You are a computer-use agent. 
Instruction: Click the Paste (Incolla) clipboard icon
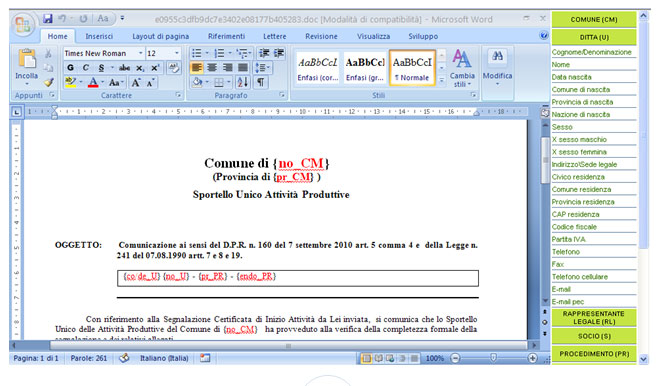tap(27, 59)
